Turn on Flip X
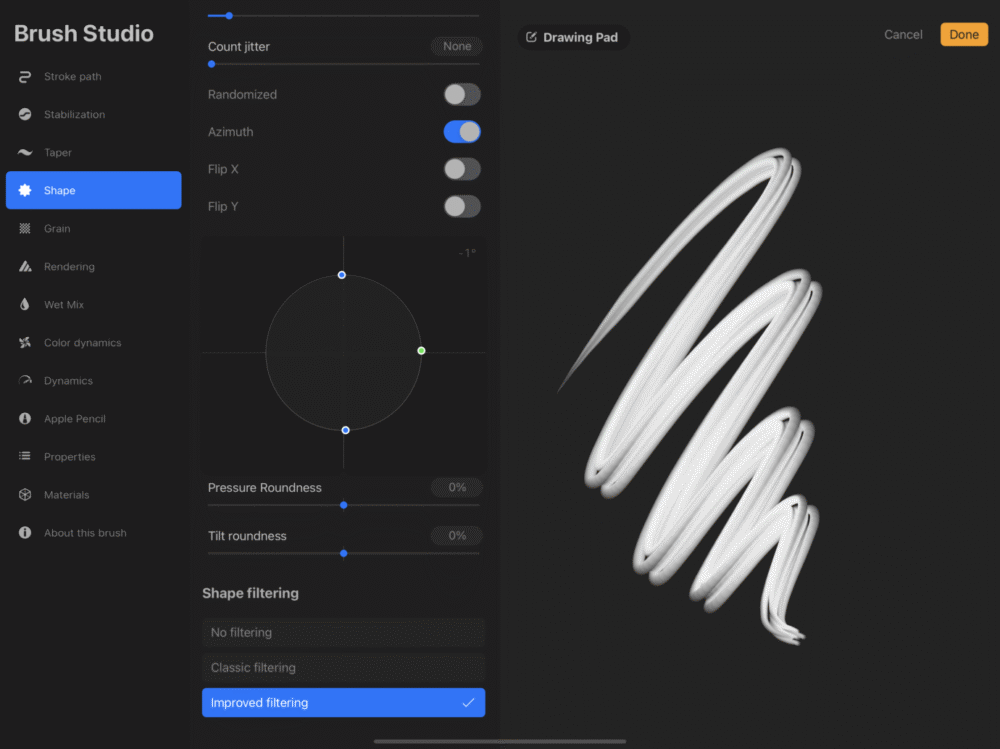 tap(461, 169)
